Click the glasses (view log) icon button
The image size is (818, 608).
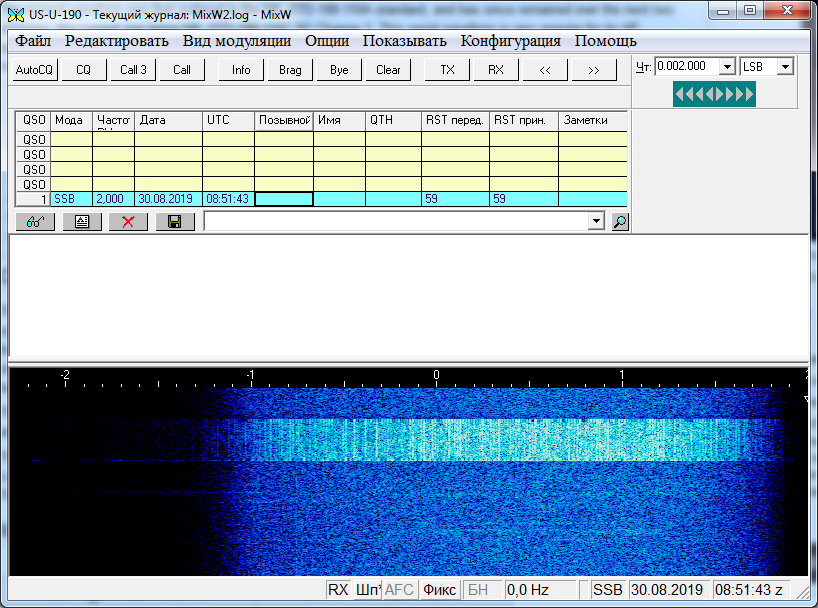click(x=35, y=222)
